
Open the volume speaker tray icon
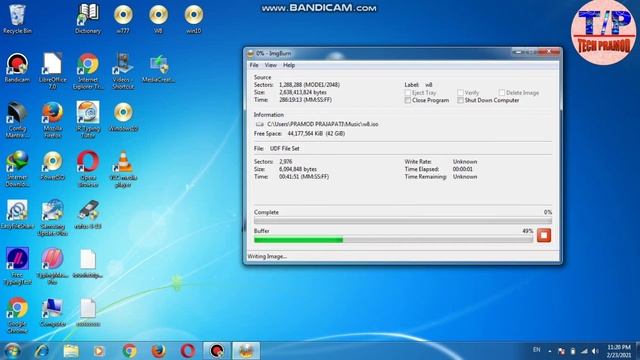(x=595, y=351)
